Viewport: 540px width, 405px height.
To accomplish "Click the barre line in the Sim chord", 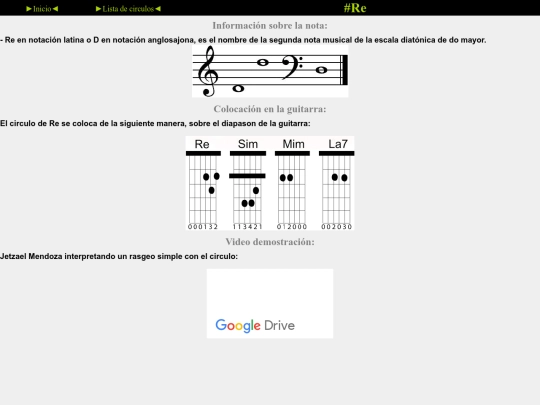I will [247, 176].
